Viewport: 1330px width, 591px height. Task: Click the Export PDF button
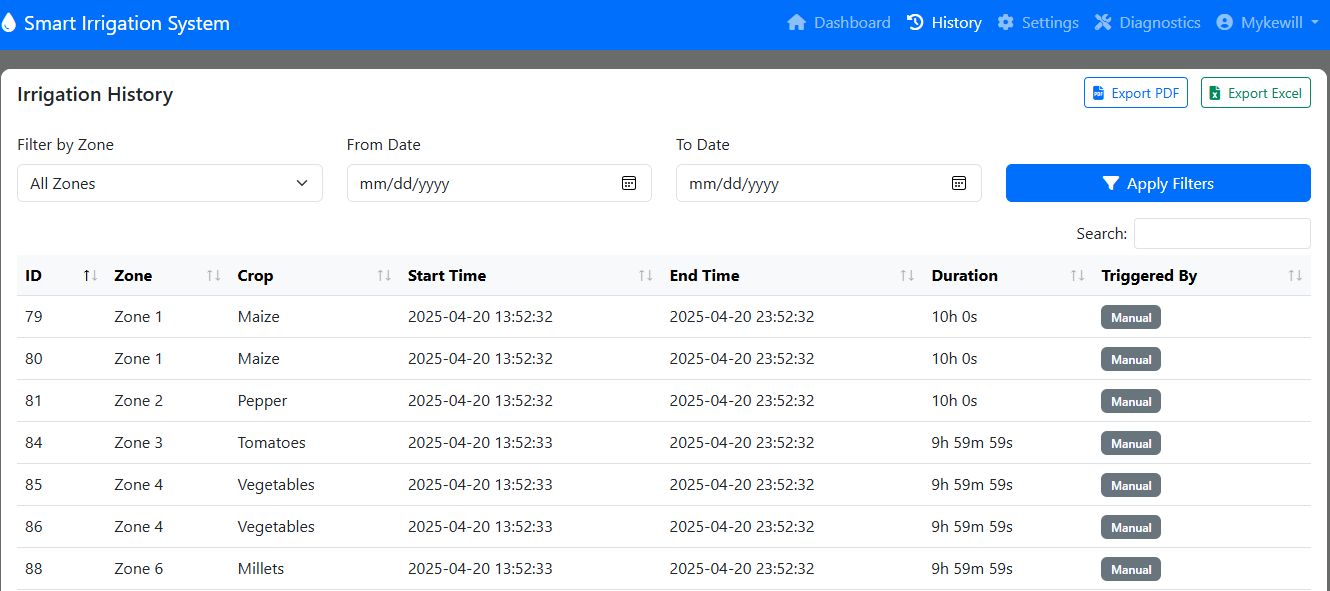[1135, 93]
